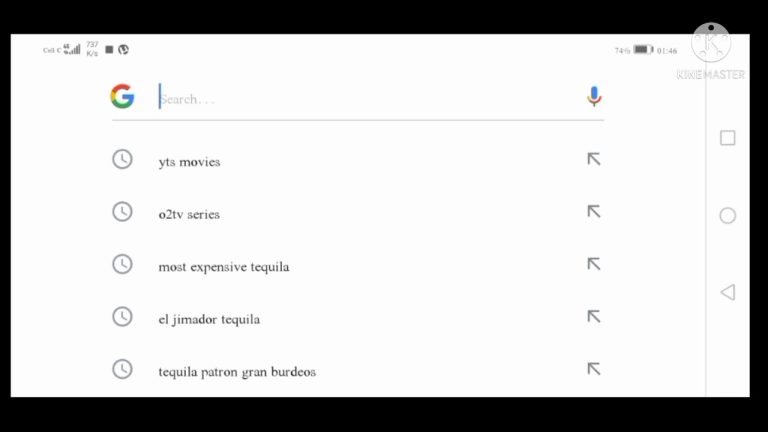Choose 'most expensive tequila' suggestion
Screen dimensions: 768x432
(x=224, y=267)
